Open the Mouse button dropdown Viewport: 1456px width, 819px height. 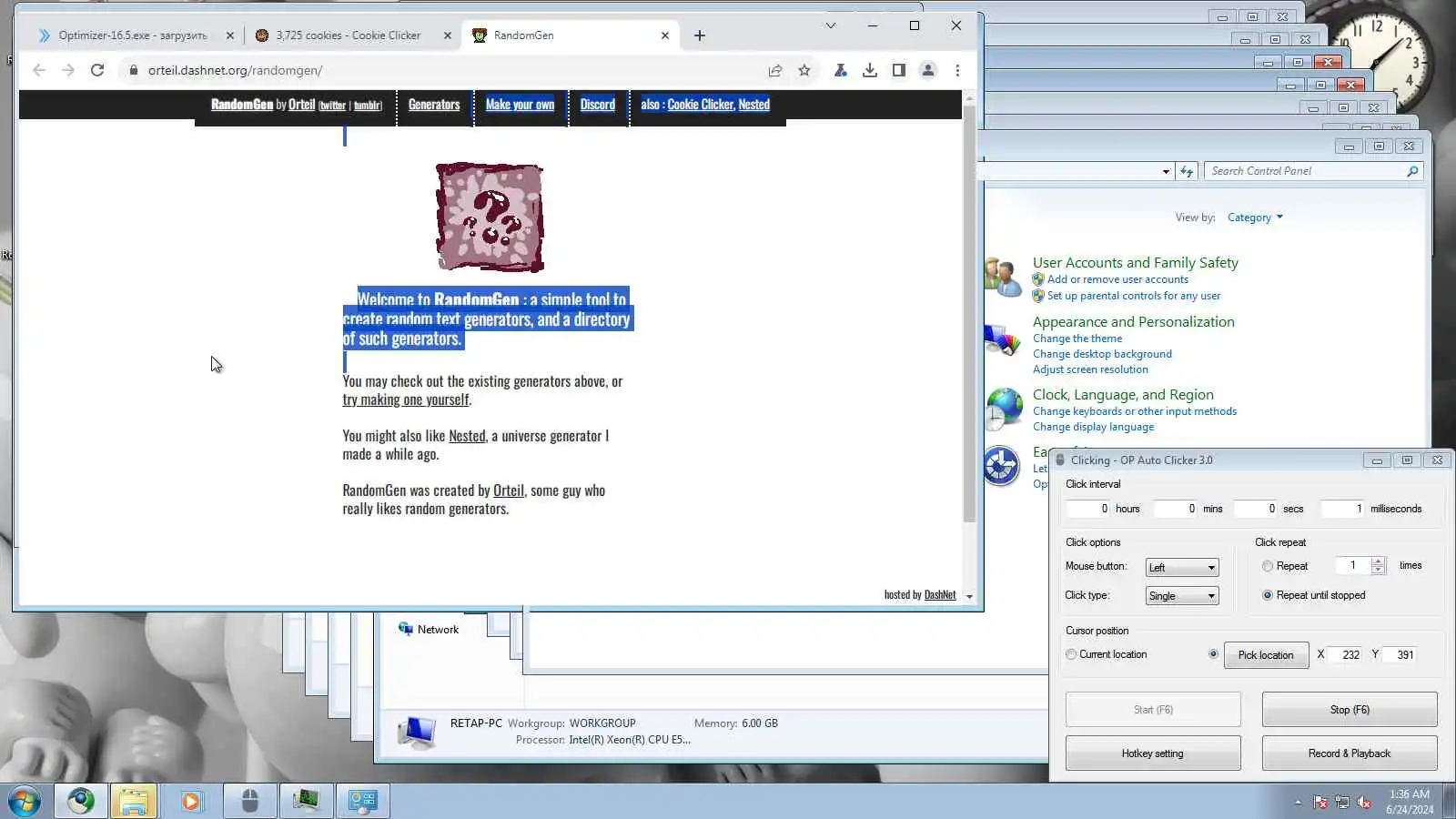point(1182,568)
